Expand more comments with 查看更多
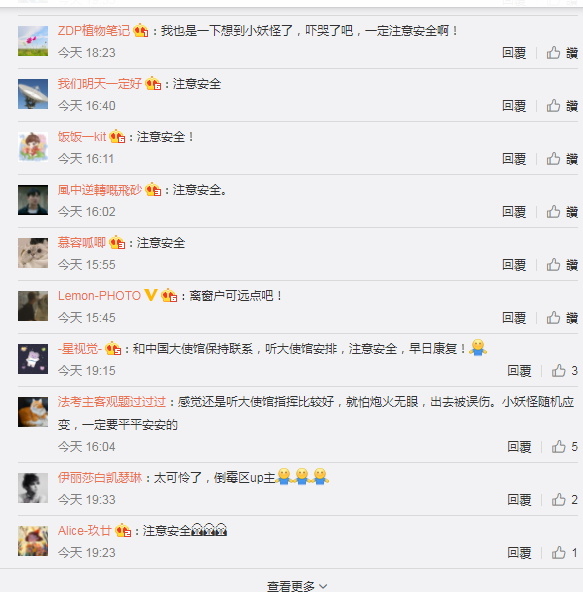Screen dimensions: 583x592 (x=296, y=586)
